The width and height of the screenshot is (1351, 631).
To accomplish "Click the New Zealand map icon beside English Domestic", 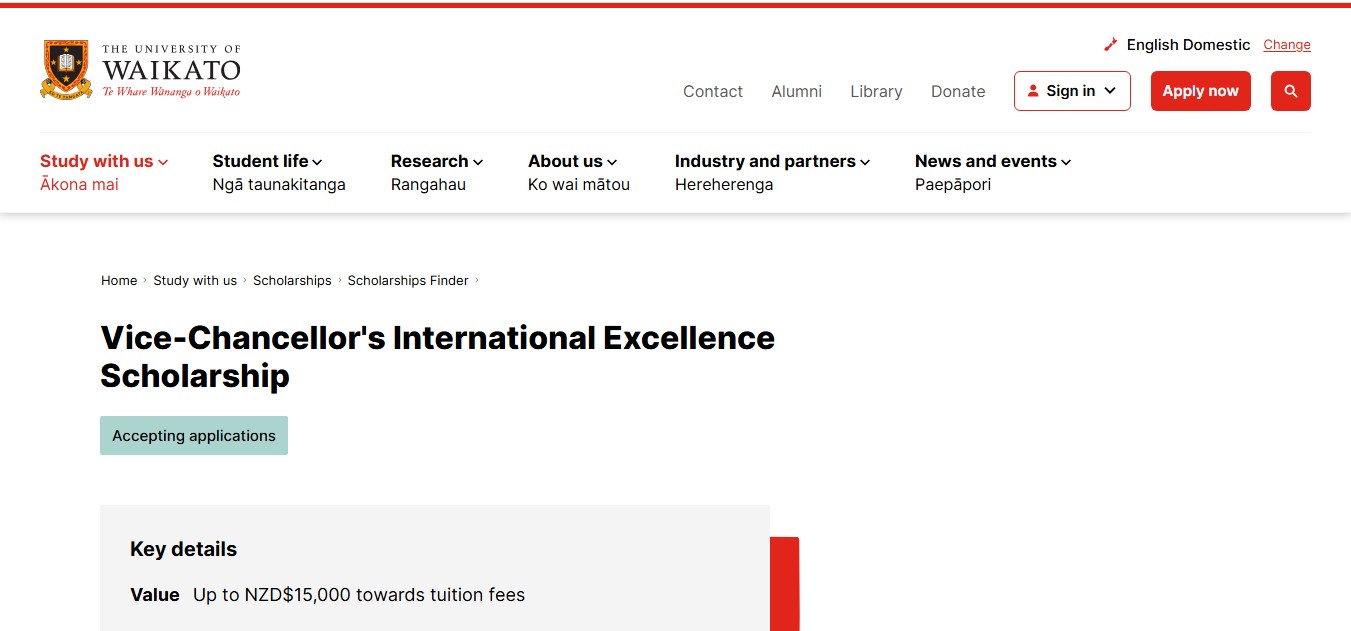I will click(x=1110, y=45).
